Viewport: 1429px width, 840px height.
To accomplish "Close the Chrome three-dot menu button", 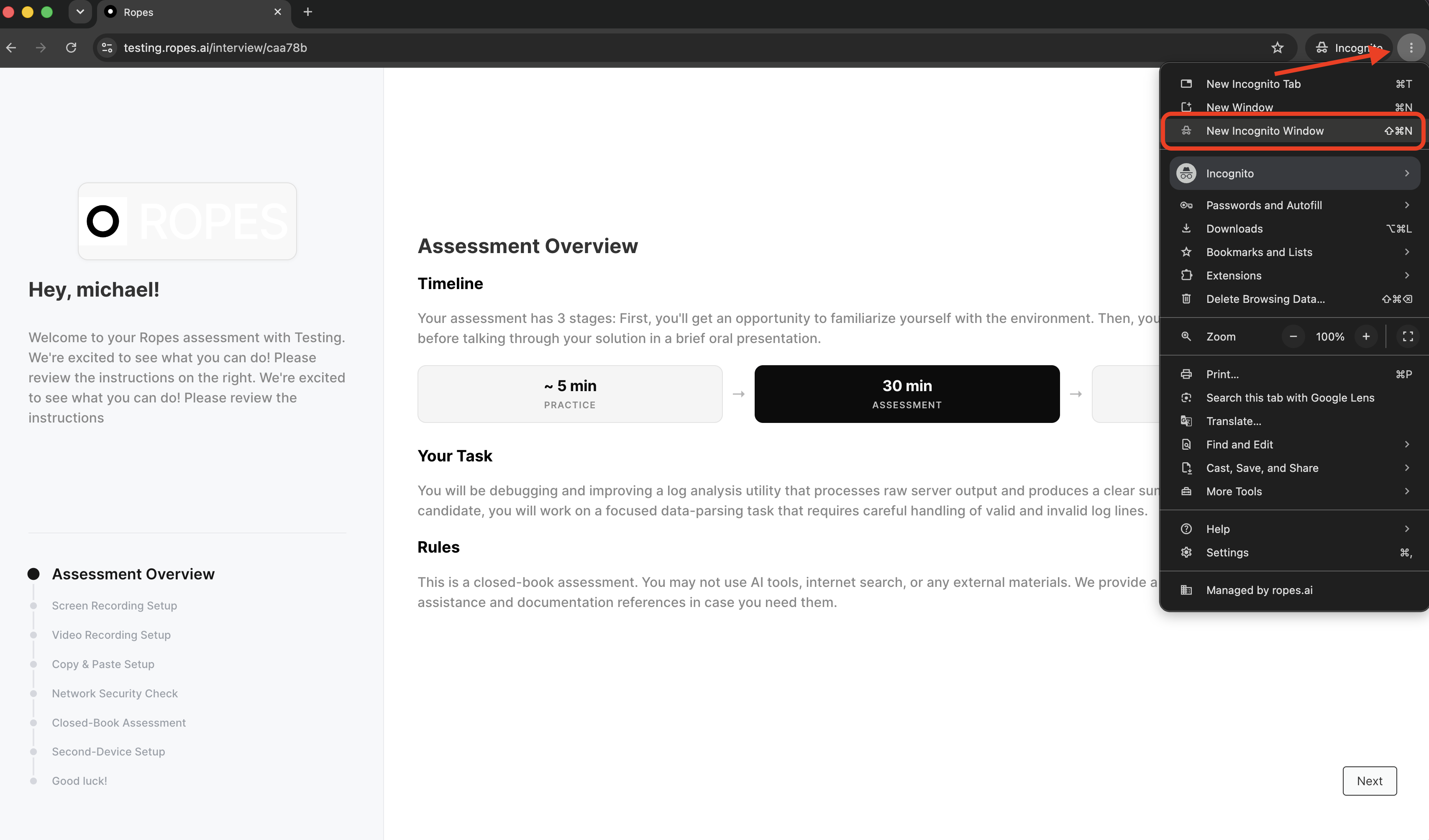I will (1411, 48).
